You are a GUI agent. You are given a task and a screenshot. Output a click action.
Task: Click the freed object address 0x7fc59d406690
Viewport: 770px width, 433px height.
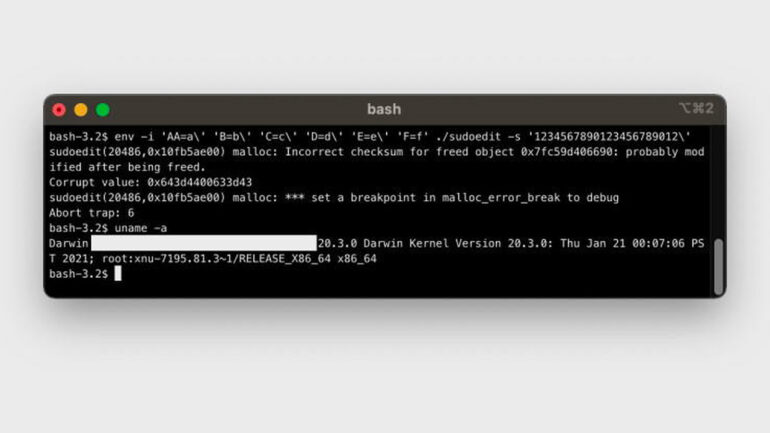click(567, 152)
